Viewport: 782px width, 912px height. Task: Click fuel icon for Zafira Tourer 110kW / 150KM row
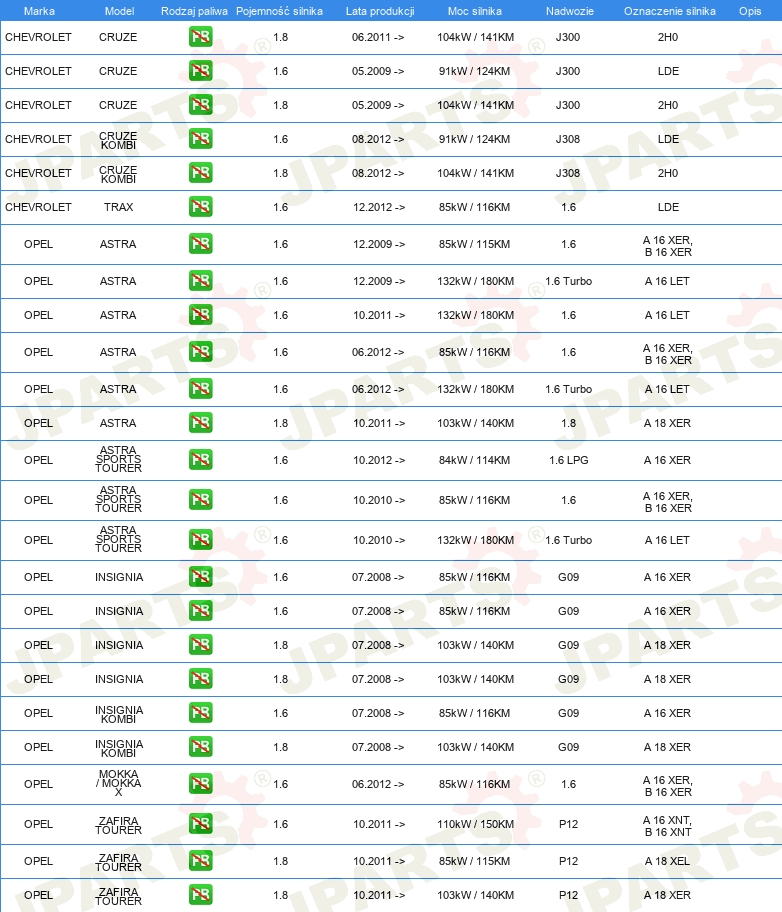pyautogui.click(x=201, y=824)
